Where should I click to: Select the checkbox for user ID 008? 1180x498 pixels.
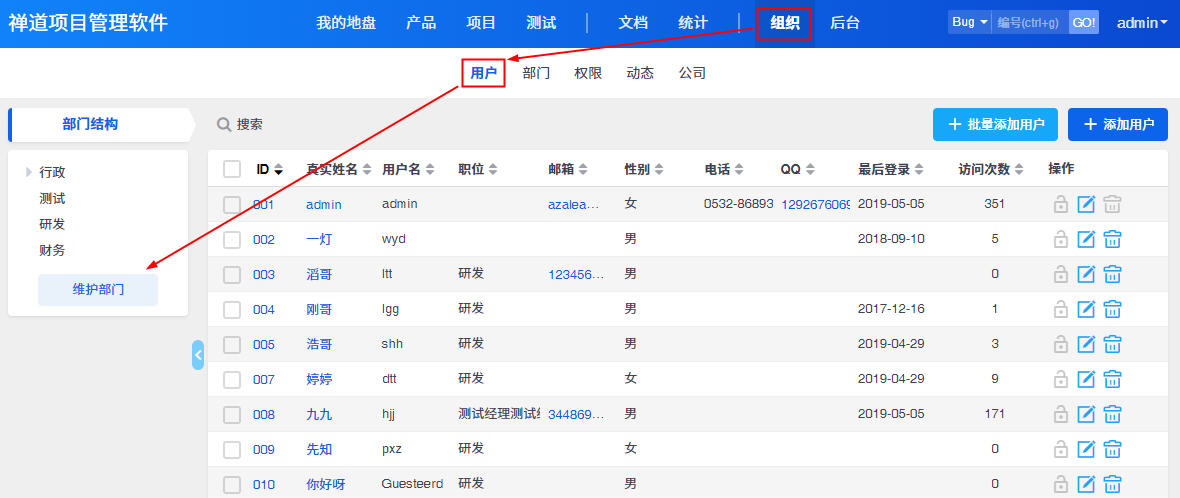232,414
